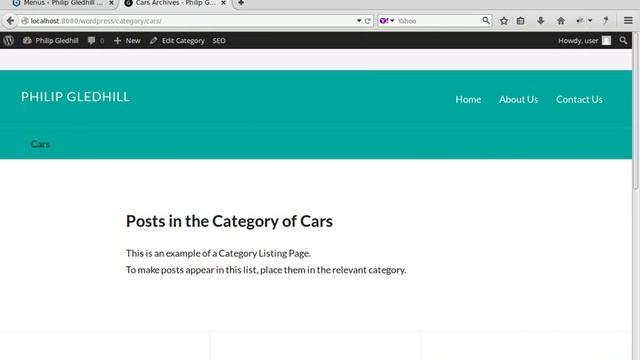640x360 pixels.
Task: Open the downloads arrow icon
Action: tap(541, 20)
